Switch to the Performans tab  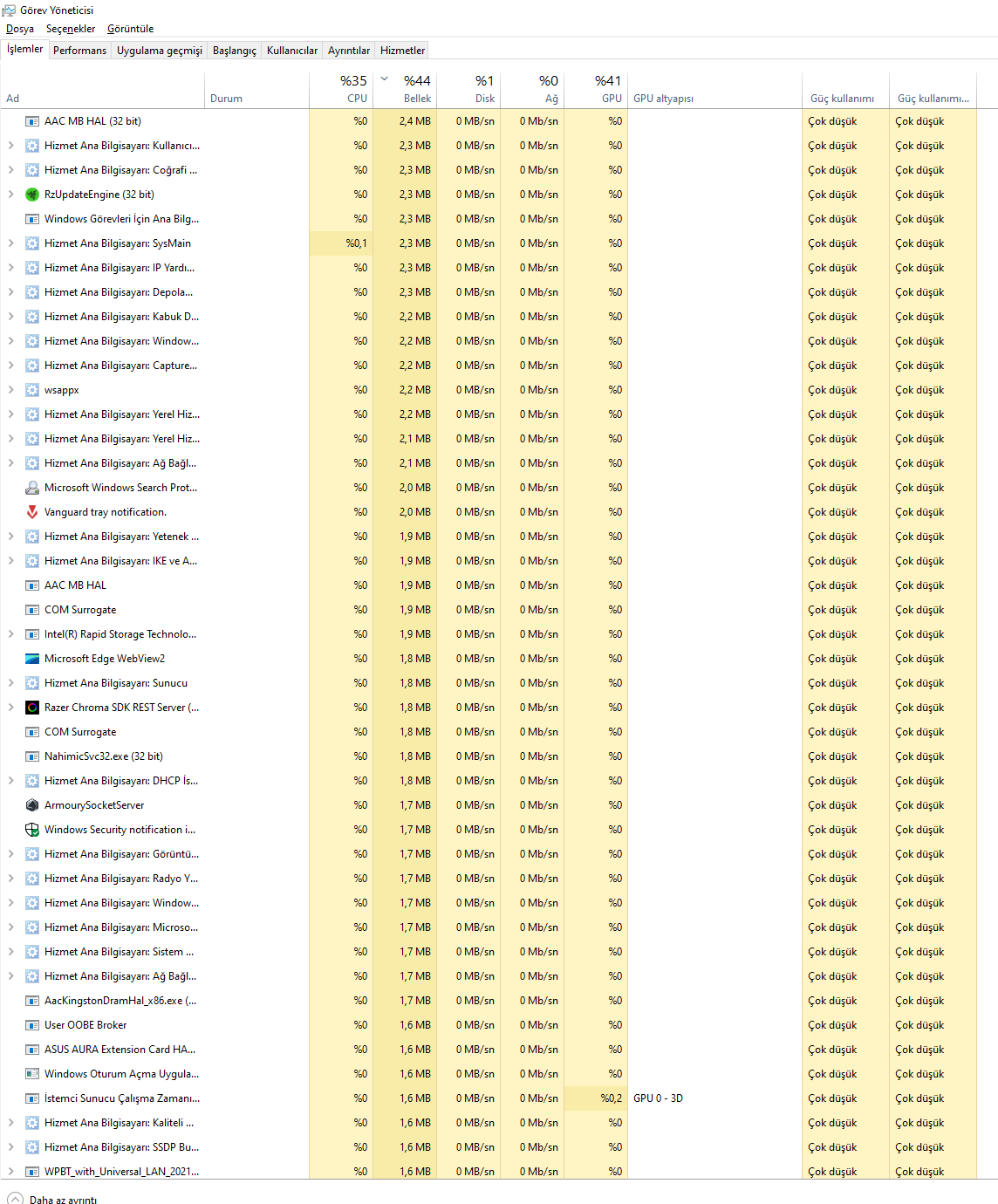79,51
